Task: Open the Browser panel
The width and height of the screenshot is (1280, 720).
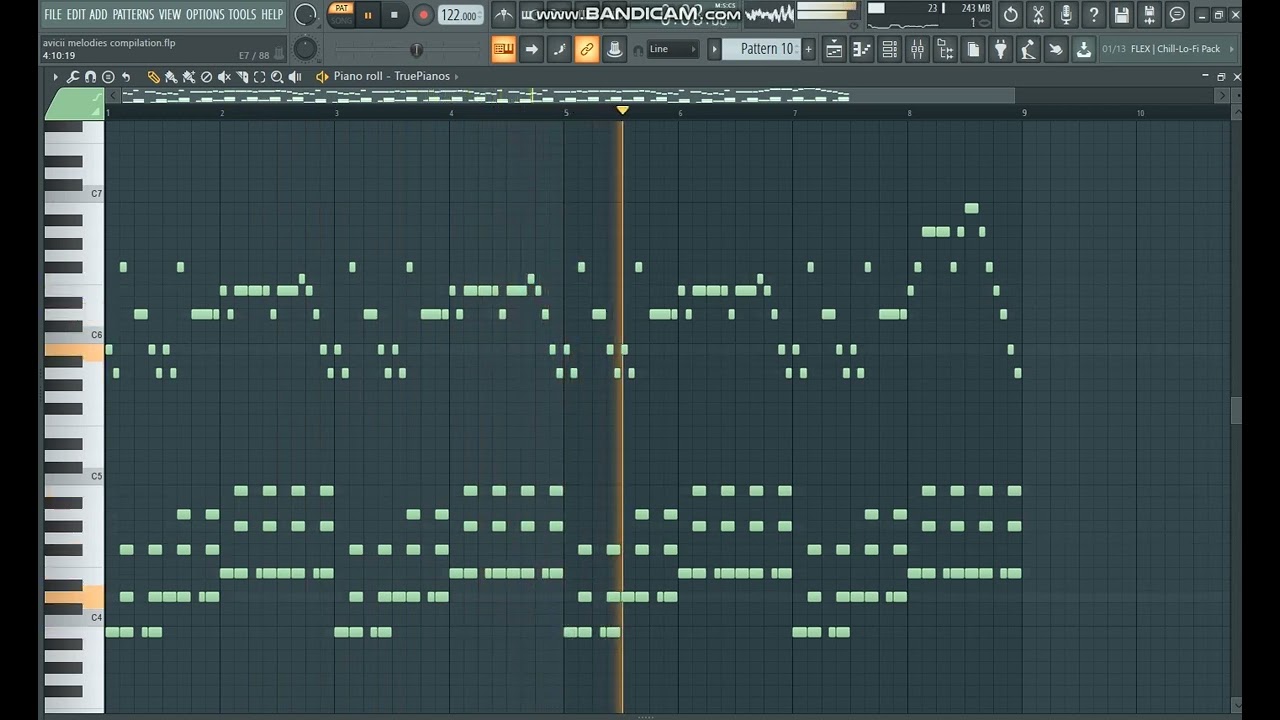Action: tap(944, 49)
